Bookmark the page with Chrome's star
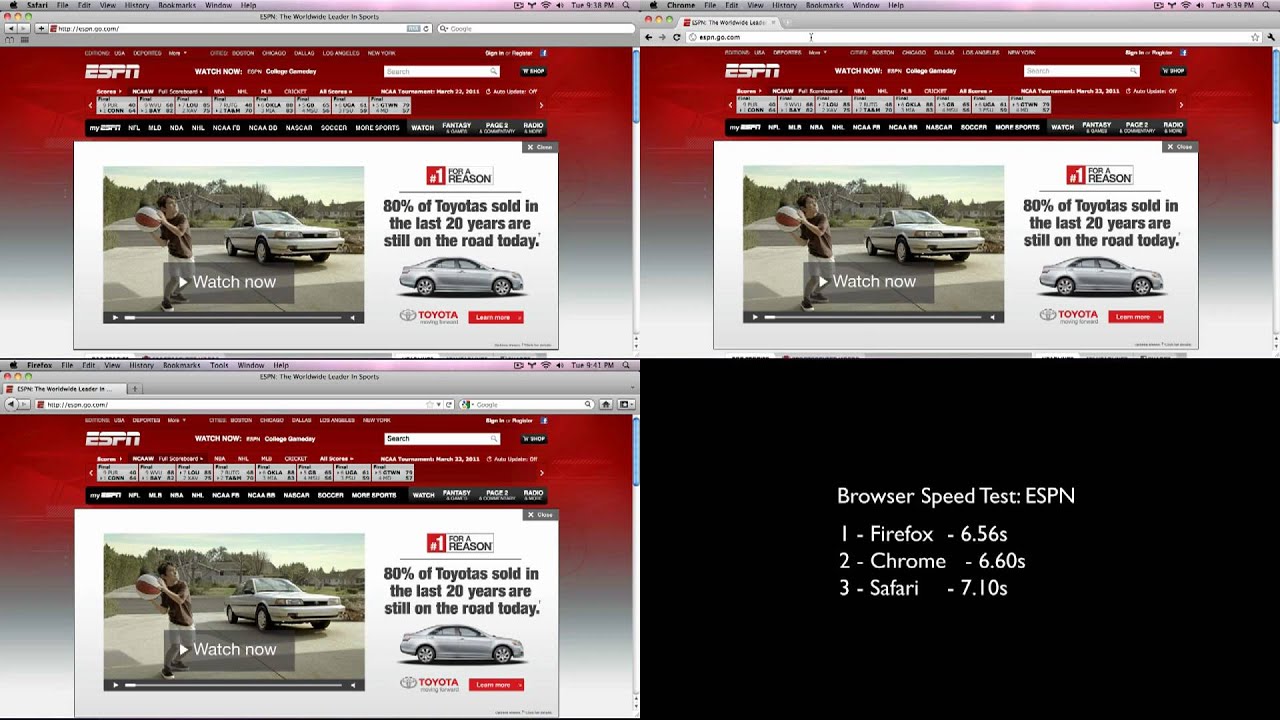The height and width of the screenshot is (720, 1280). (x=1255, y=37)
